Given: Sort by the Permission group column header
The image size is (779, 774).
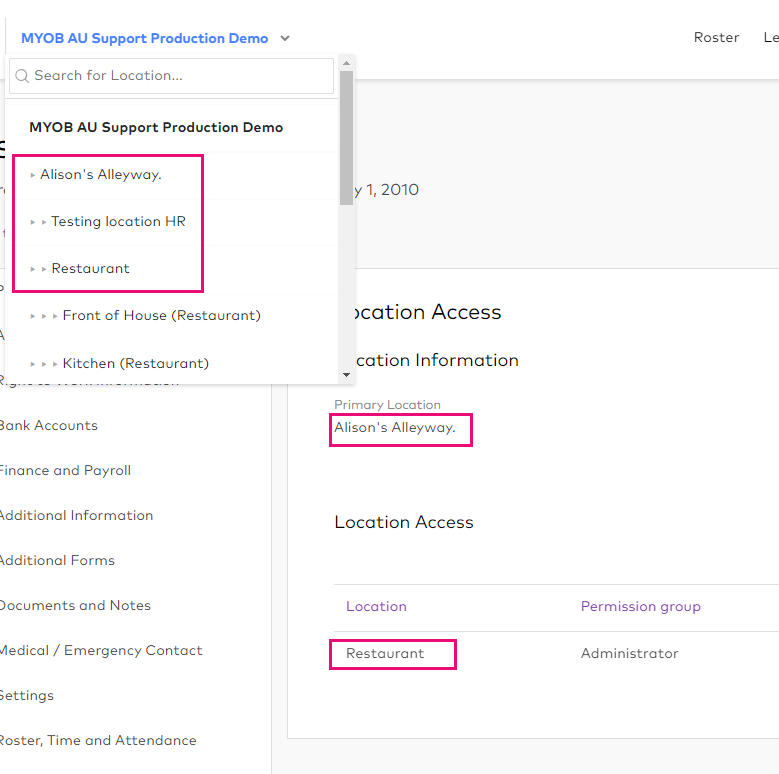Looking at the screenshot, I should tap(640, 607).
